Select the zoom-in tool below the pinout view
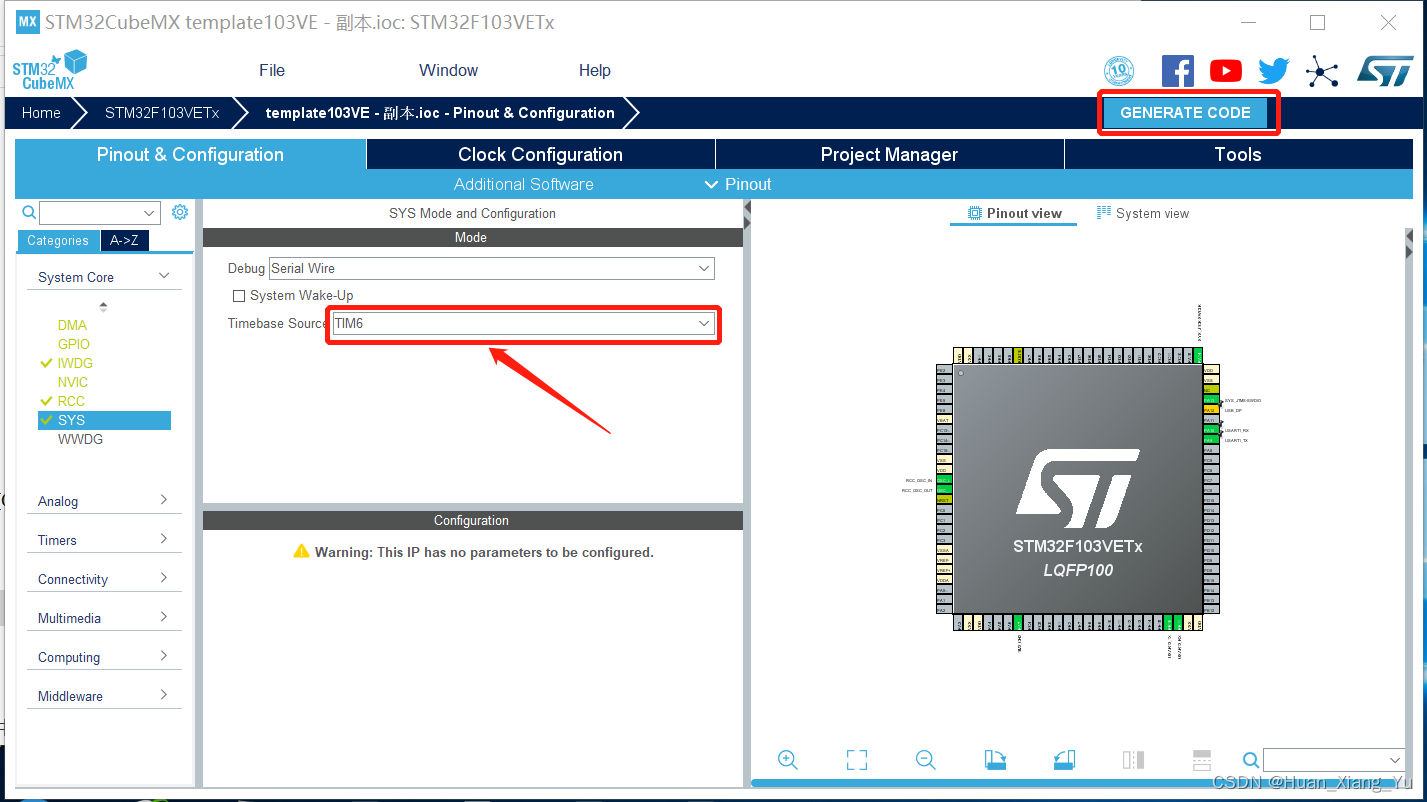 click(788, 760)
